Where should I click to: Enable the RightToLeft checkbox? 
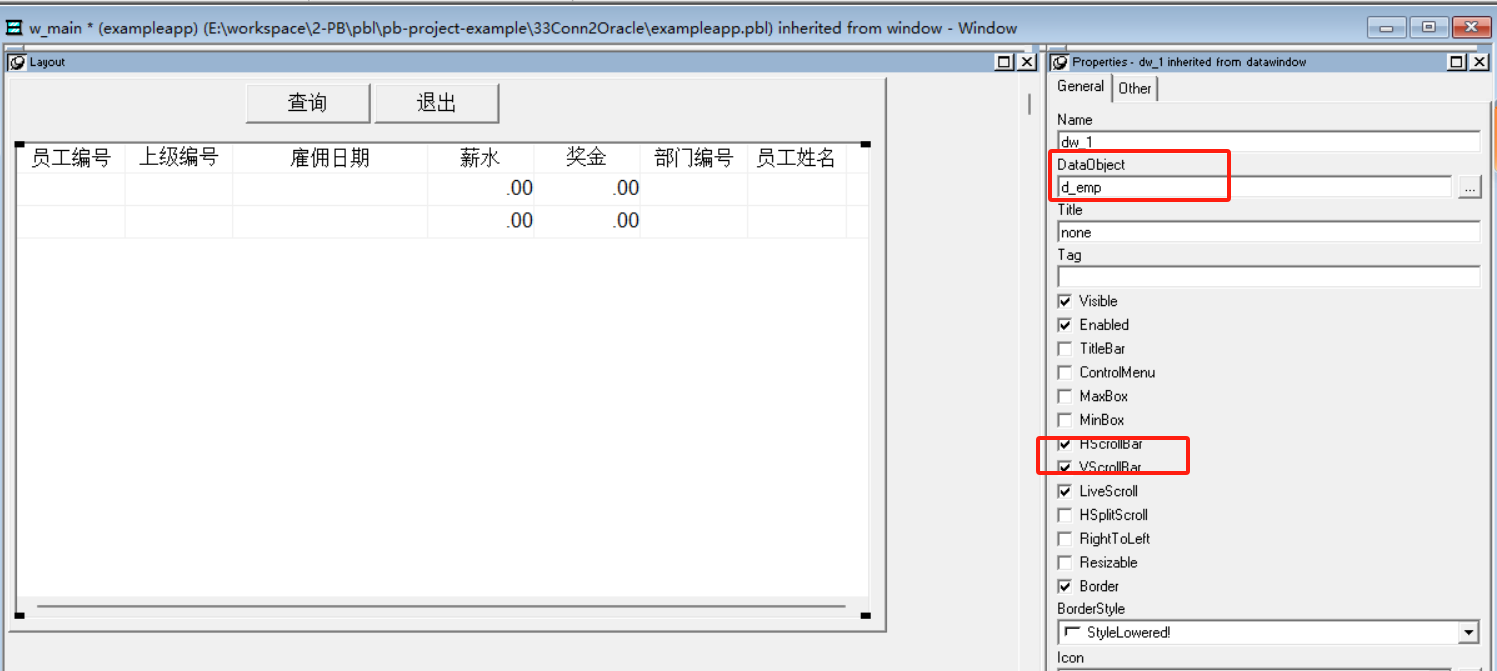point(1065,539)
